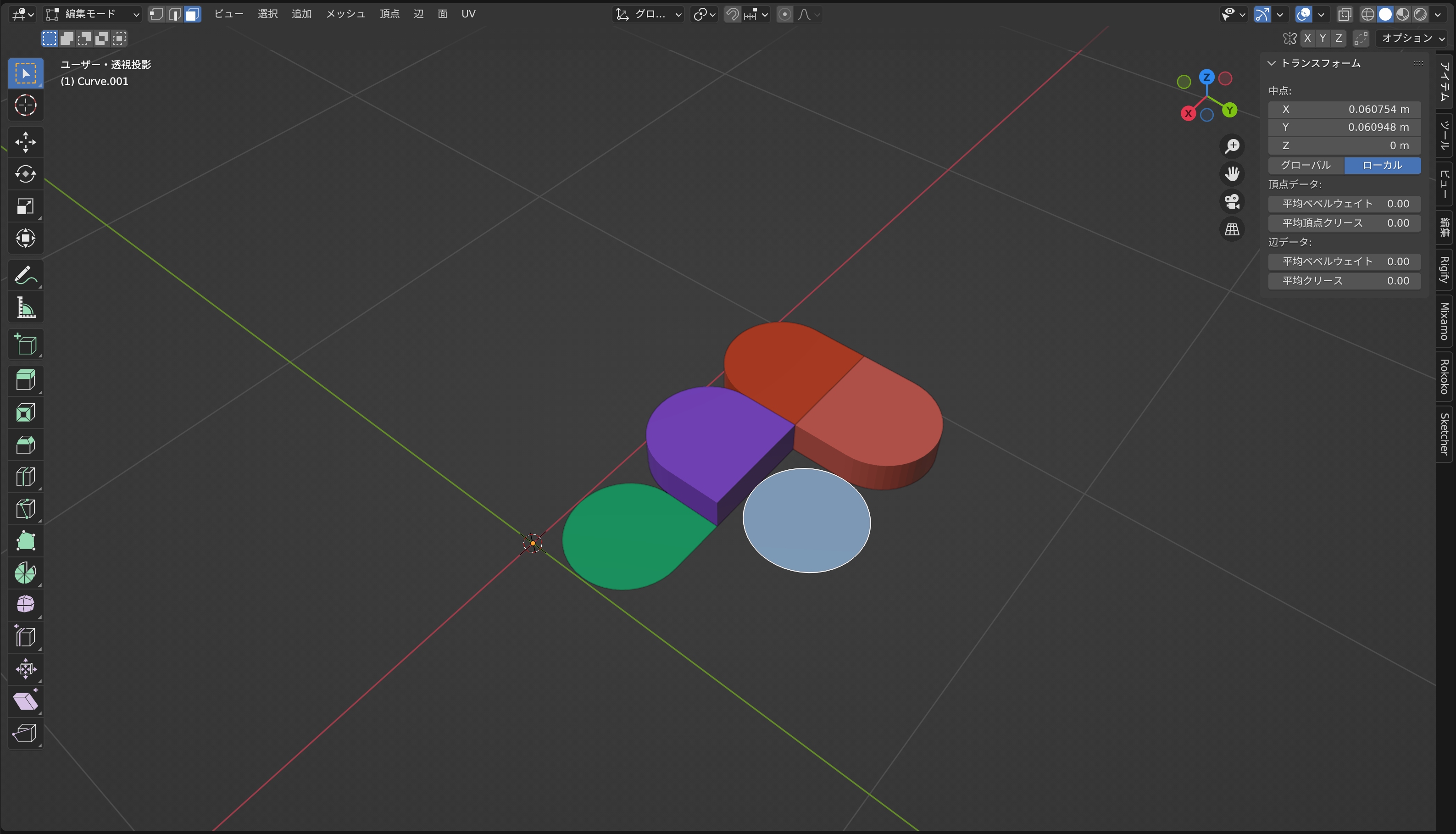The image size is (1456, 834).
Task: Open the 編集モード mode dropdown
Action: [x=93, y=14]
